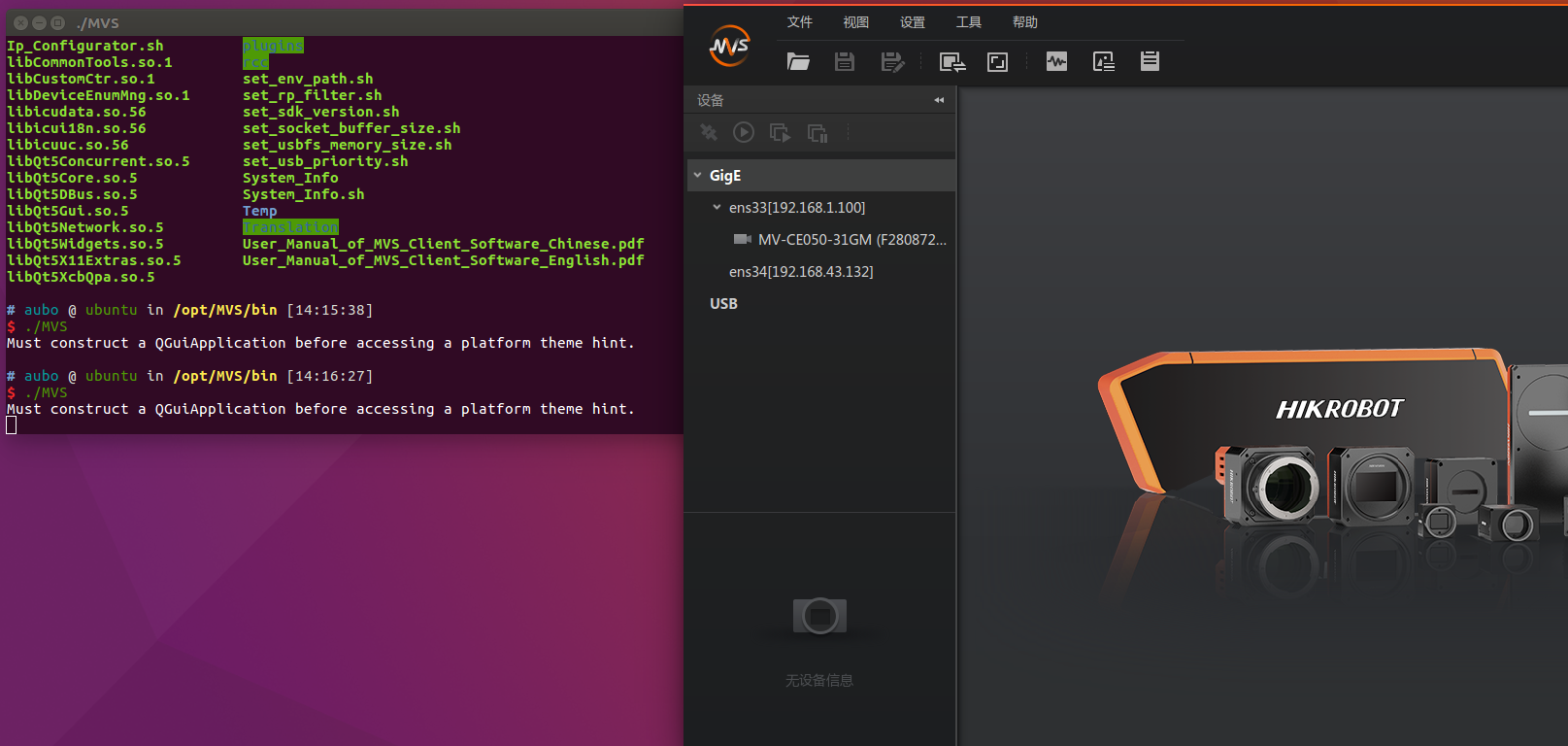Click the [14:15:38] prompt timestamp
This screenshot has height=746, width=1568.
pos(330,310)
